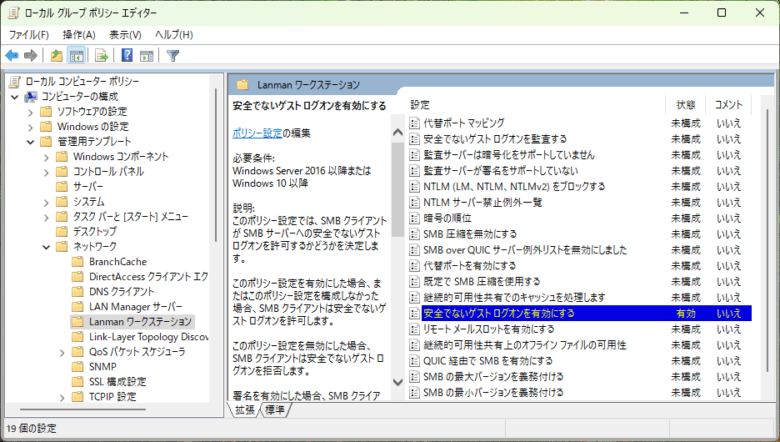Screen dimensions: 780x442
Task: Click the Export list toolbar icon
Action: [101, 56]
